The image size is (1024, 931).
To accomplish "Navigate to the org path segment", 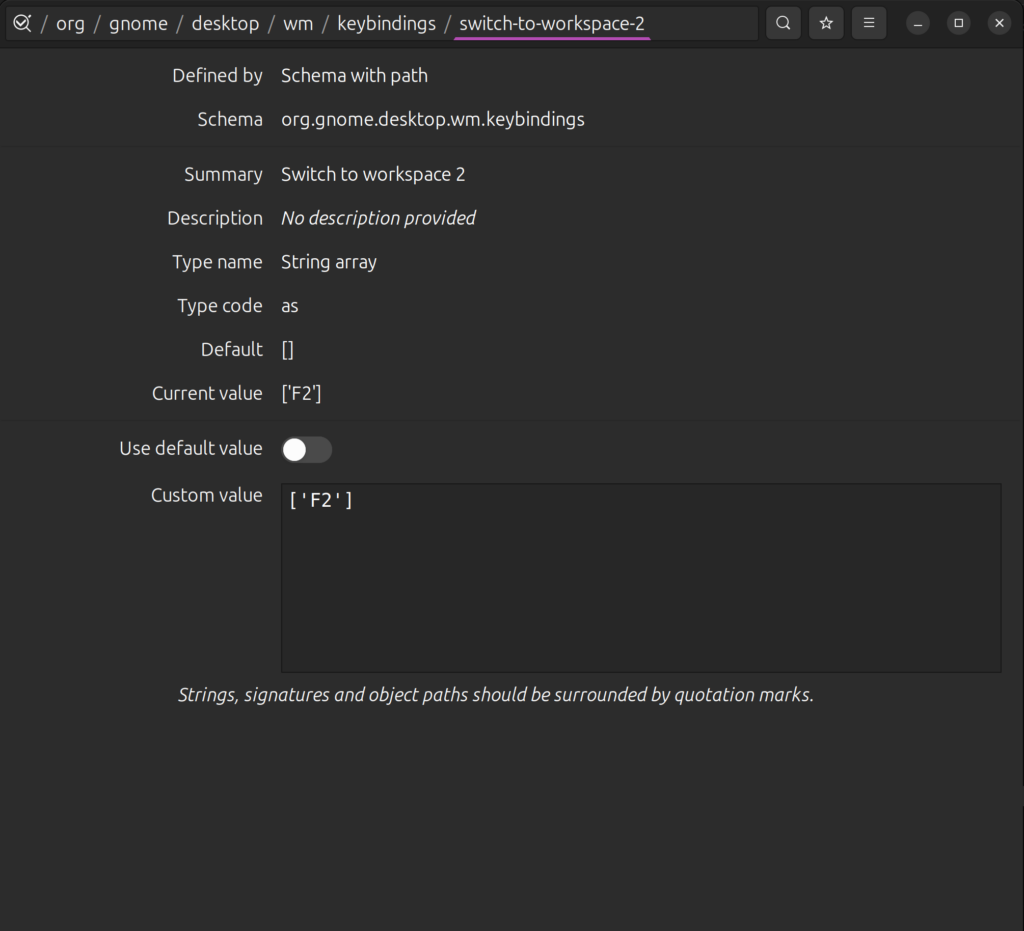I will (x=70, y=24).
